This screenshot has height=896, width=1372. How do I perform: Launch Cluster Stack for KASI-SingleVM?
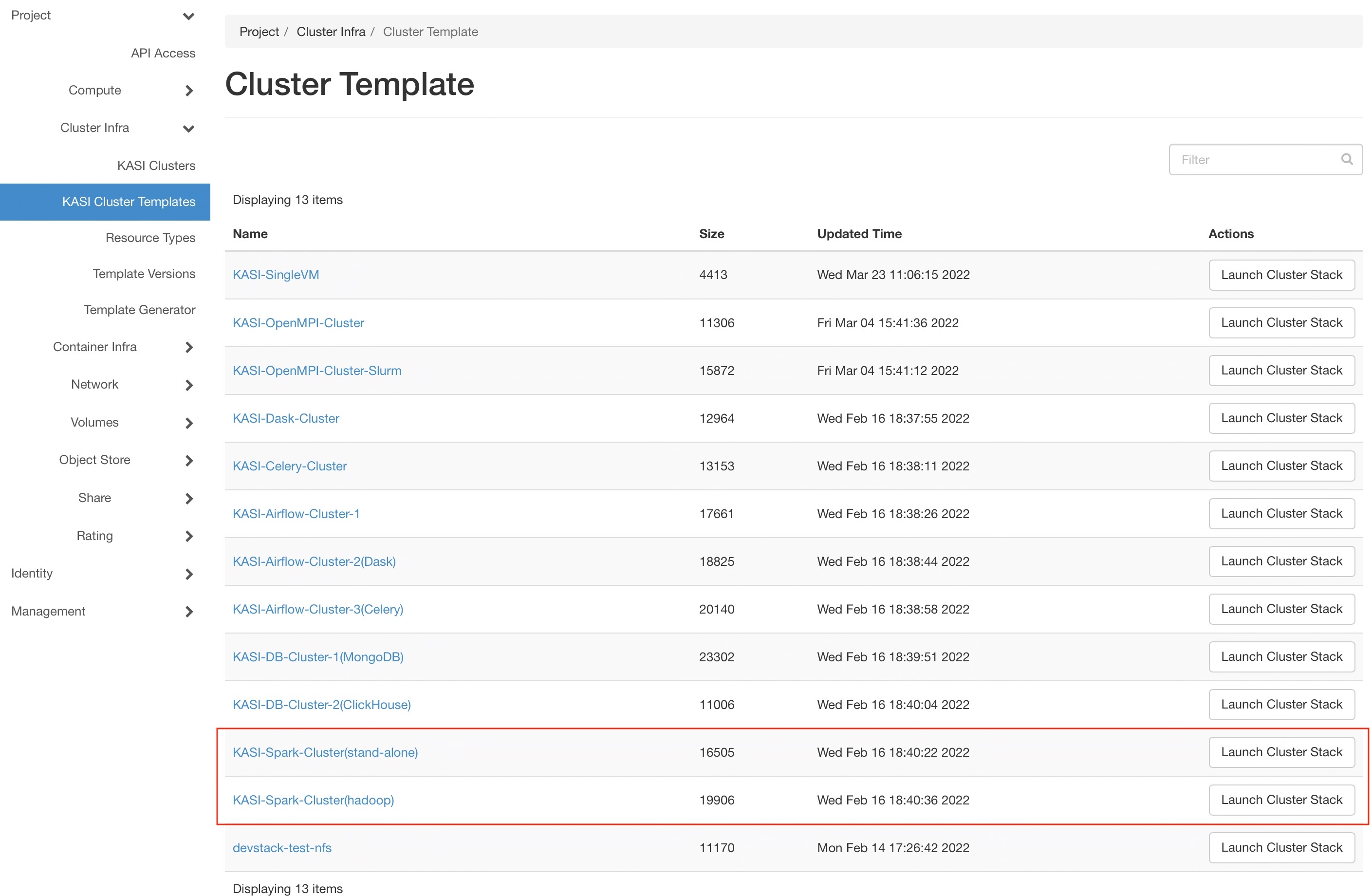(1281, 275)
